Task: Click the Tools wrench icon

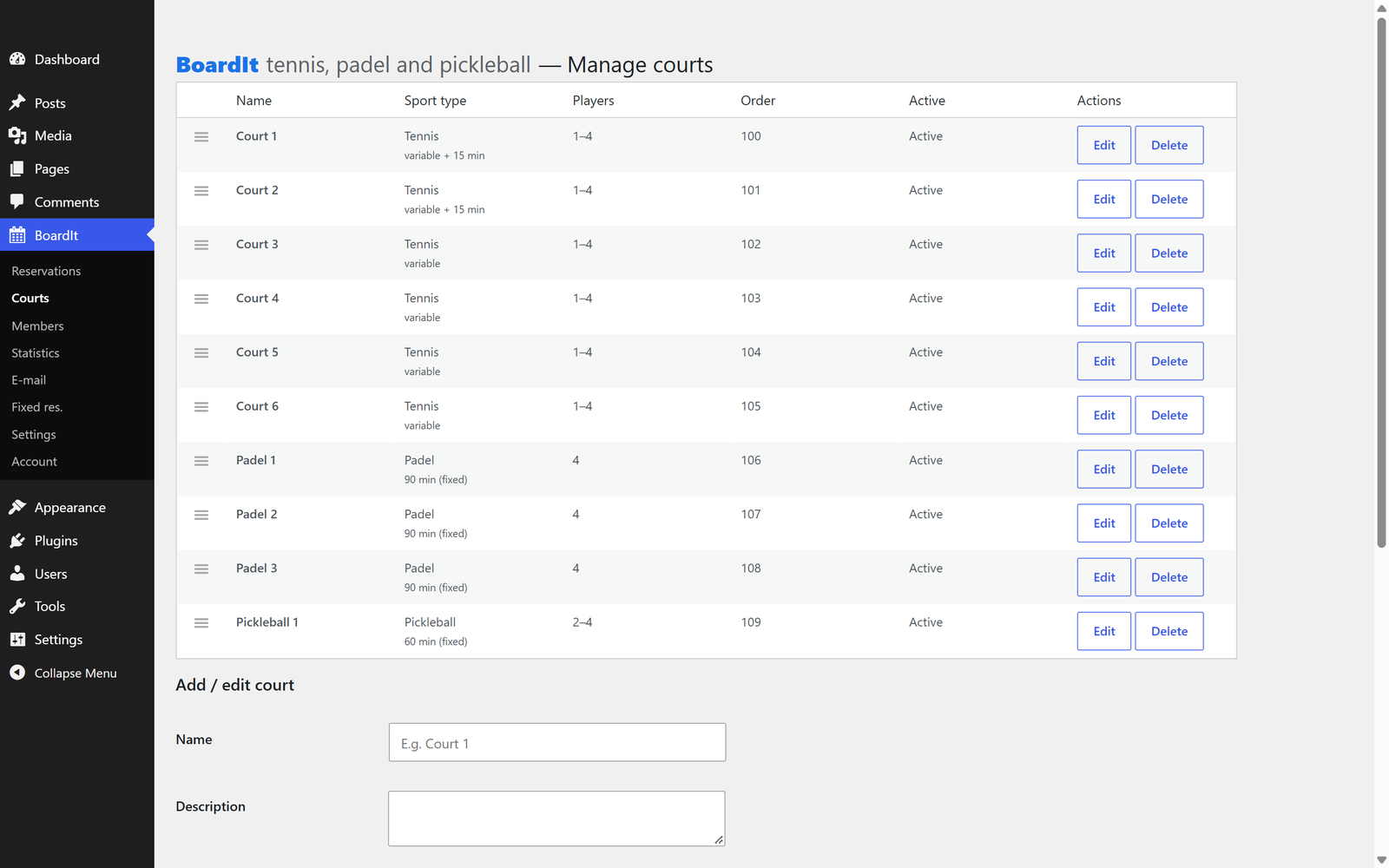Action: coord(17,606)
